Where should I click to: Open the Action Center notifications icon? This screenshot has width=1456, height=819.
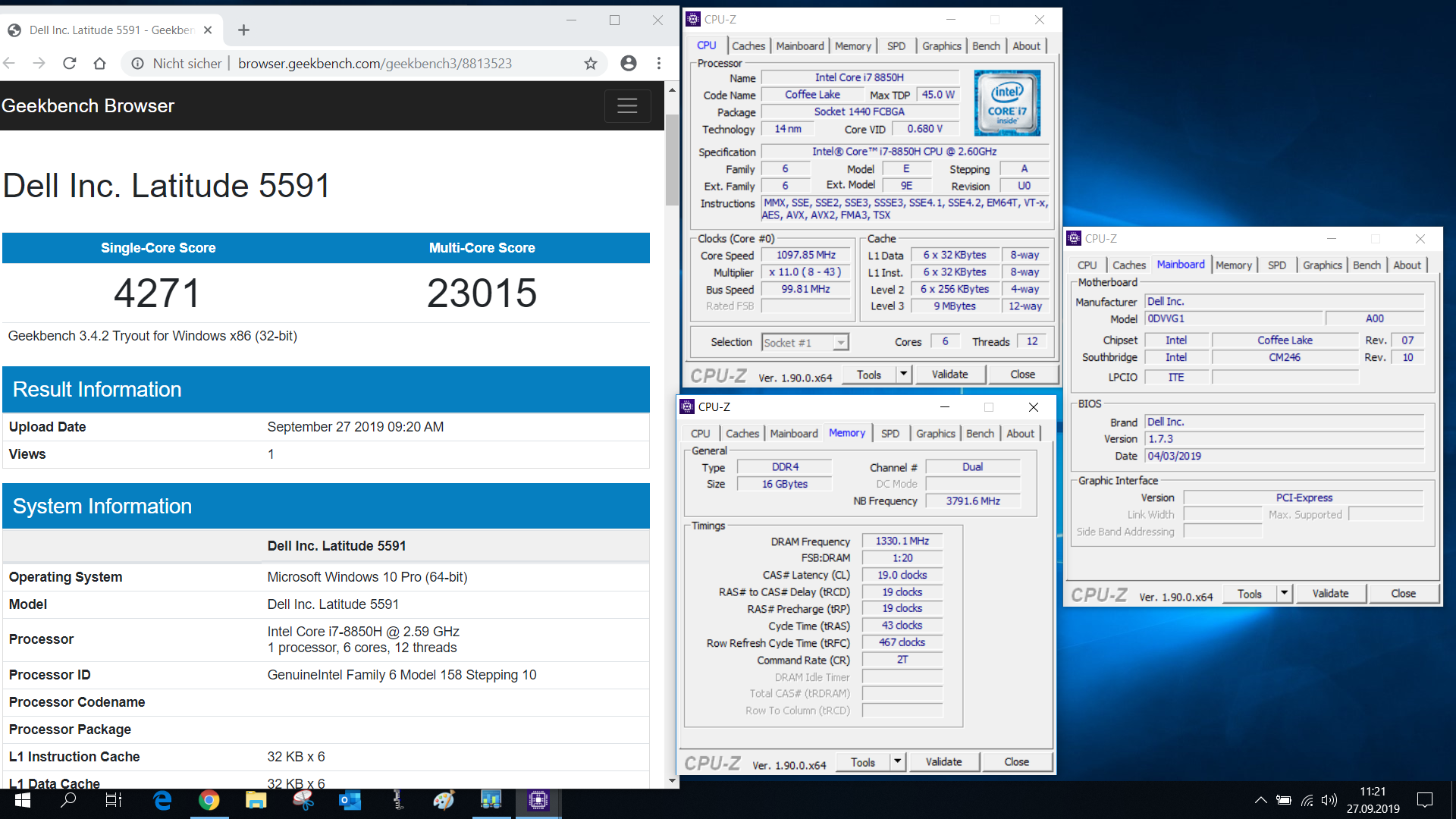point(1425,800)
